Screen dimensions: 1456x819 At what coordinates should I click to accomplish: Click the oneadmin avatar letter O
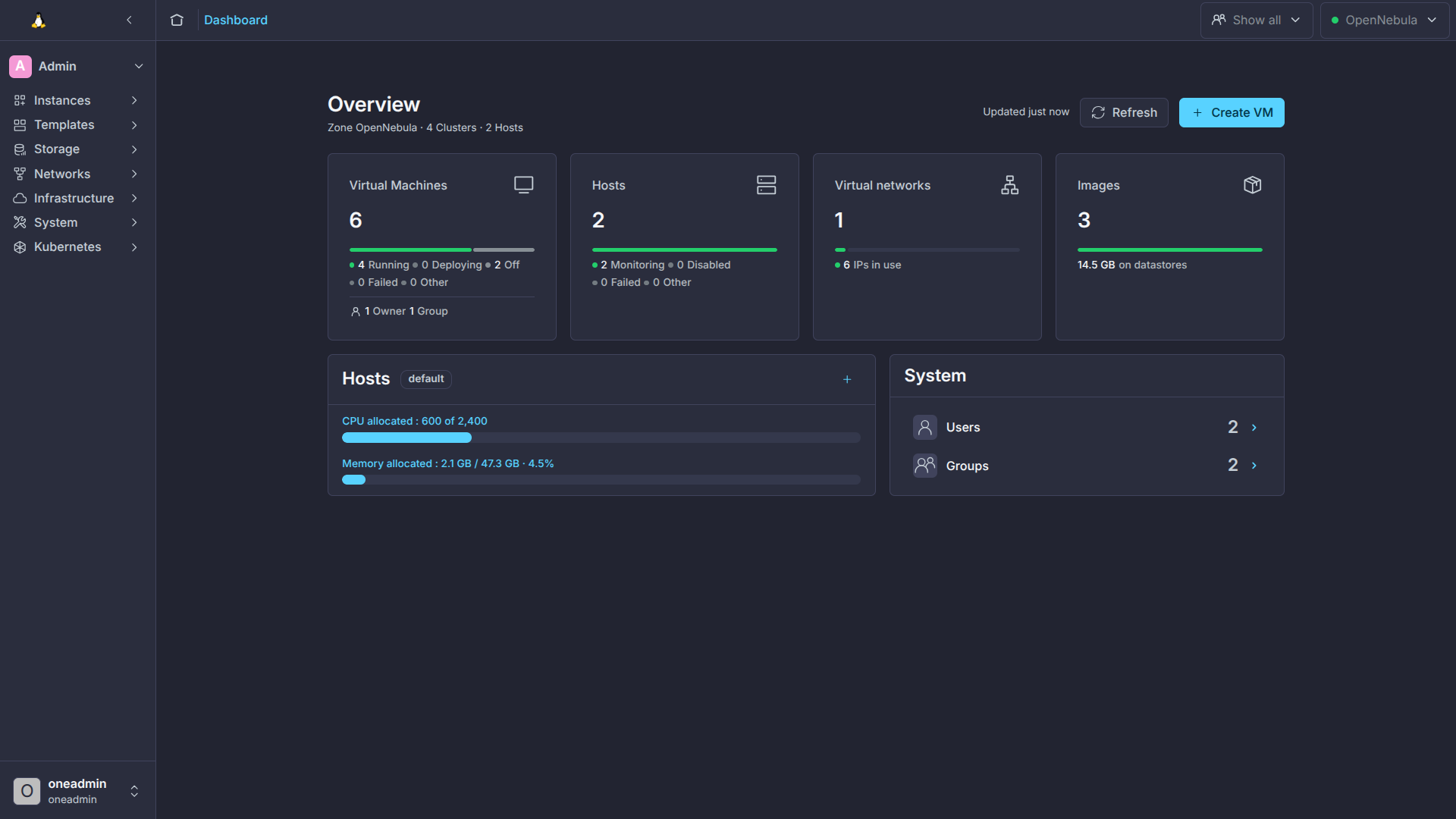coord(27,791)
